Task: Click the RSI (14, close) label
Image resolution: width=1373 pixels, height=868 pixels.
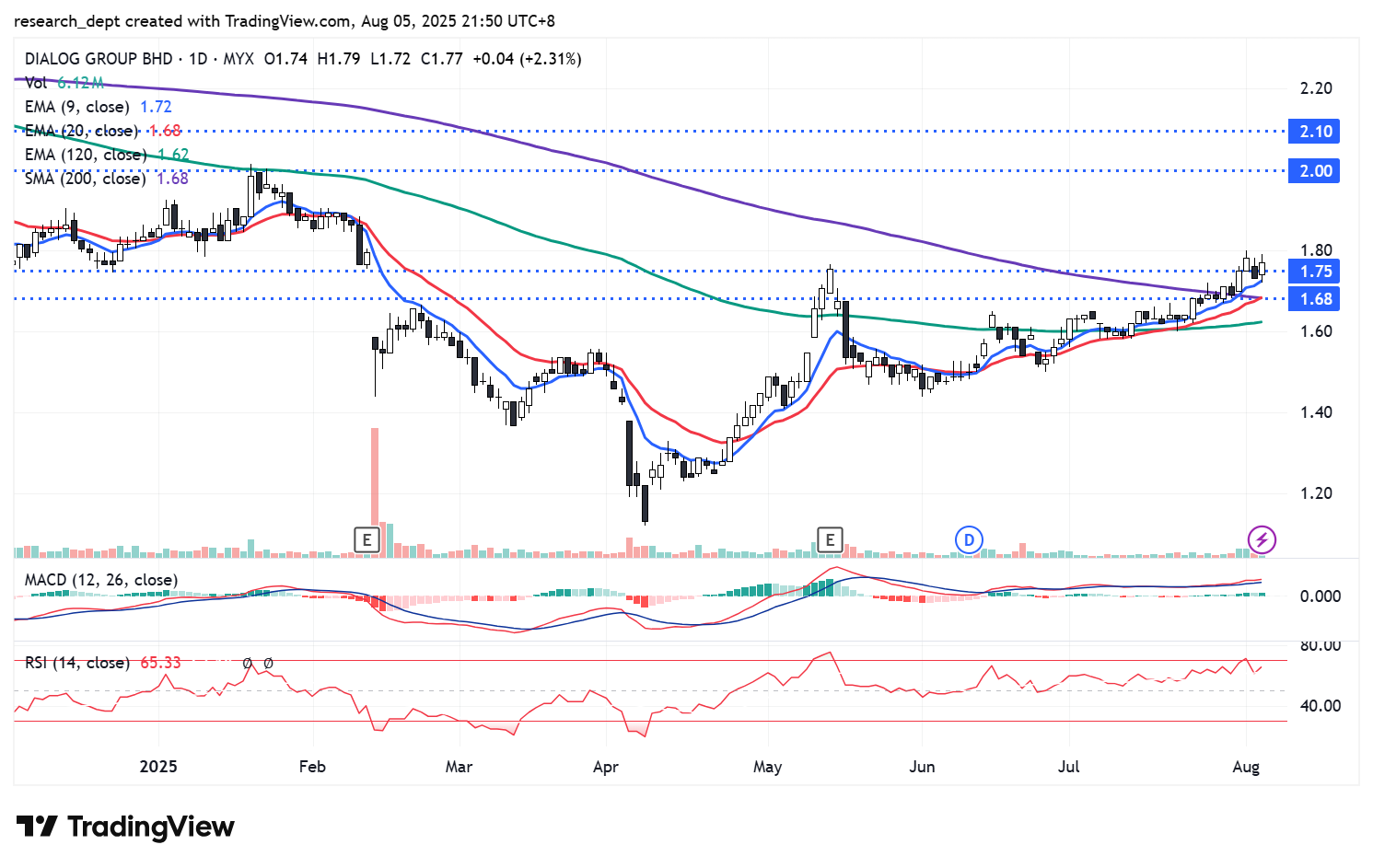Action: pos(76,663)
